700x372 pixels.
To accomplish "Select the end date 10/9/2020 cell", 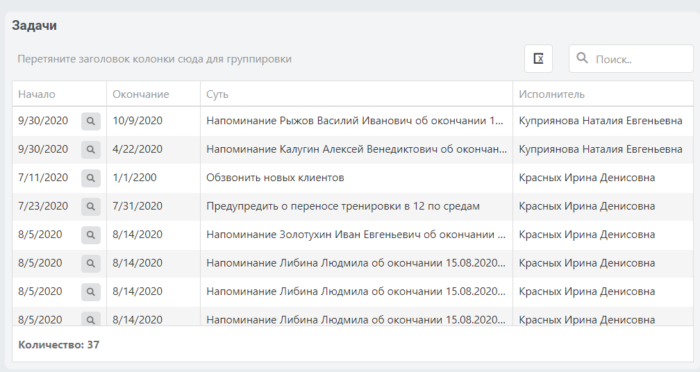I will (x=153, y=121).
